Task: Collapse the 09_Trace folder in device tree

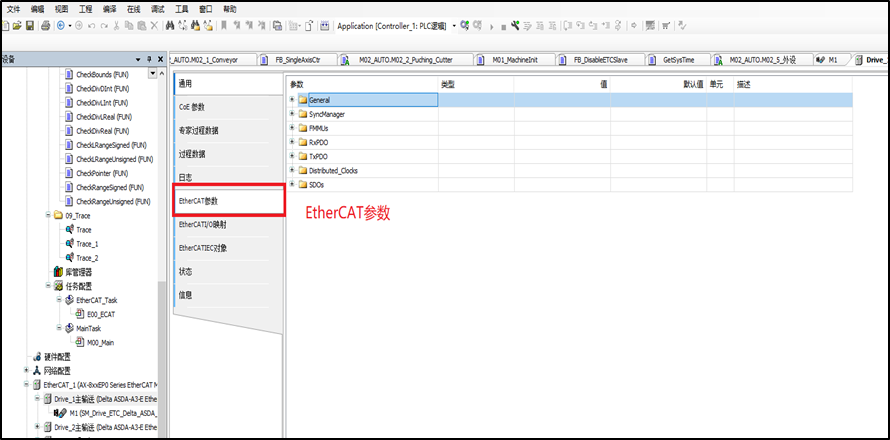Action: (47, 215)
